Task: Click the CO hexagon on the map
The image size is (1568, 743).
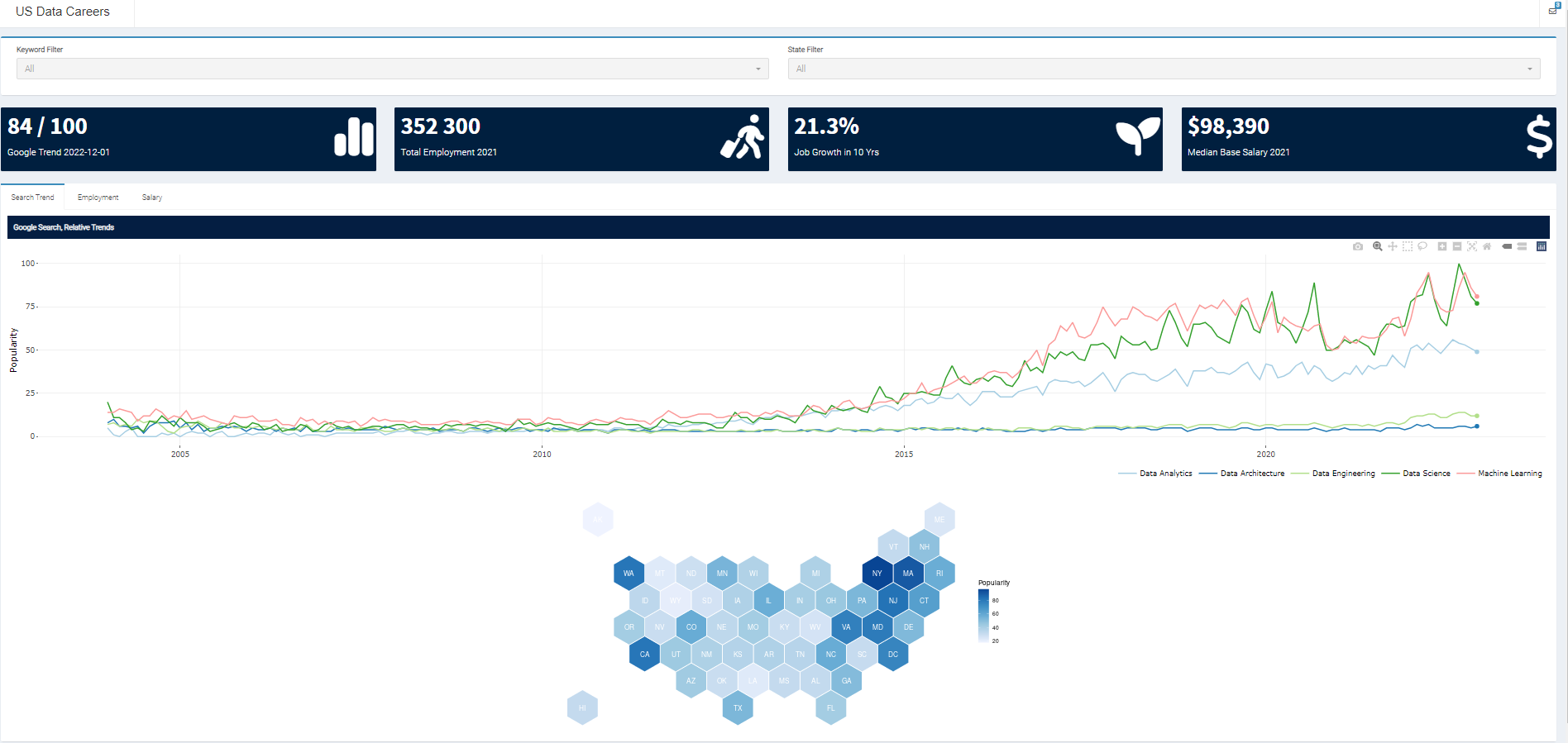Action: point(691,627)
